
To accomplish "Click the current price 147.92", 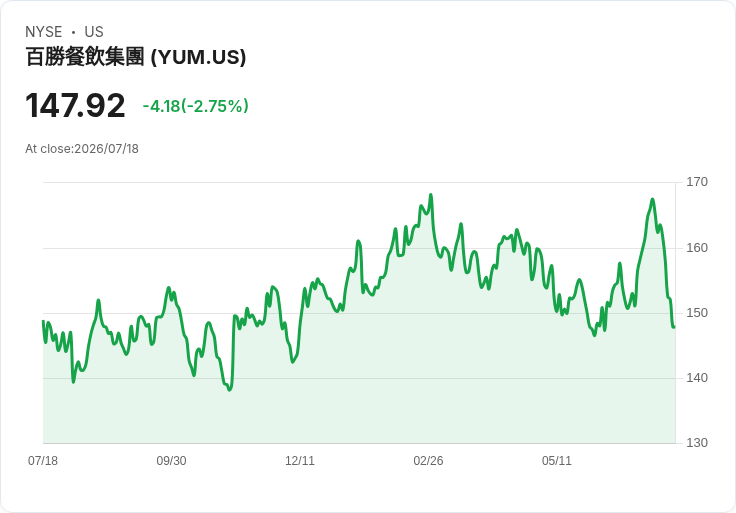I will tap(75, 106).
